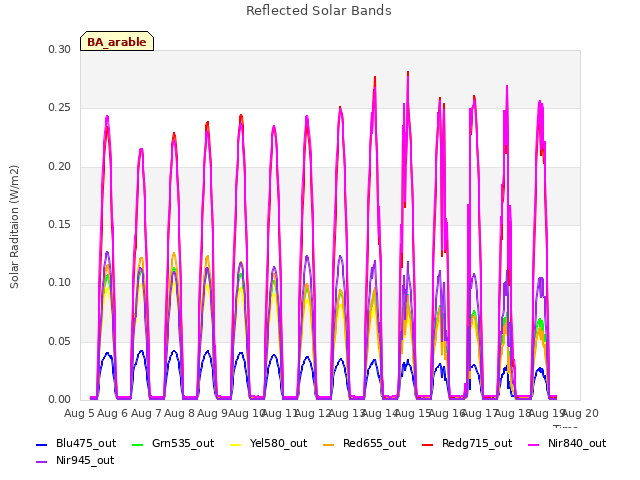Click the blue Blu475_out legend color marker
The width and height of the screenshot is (640, 480).
coord(42,444)
